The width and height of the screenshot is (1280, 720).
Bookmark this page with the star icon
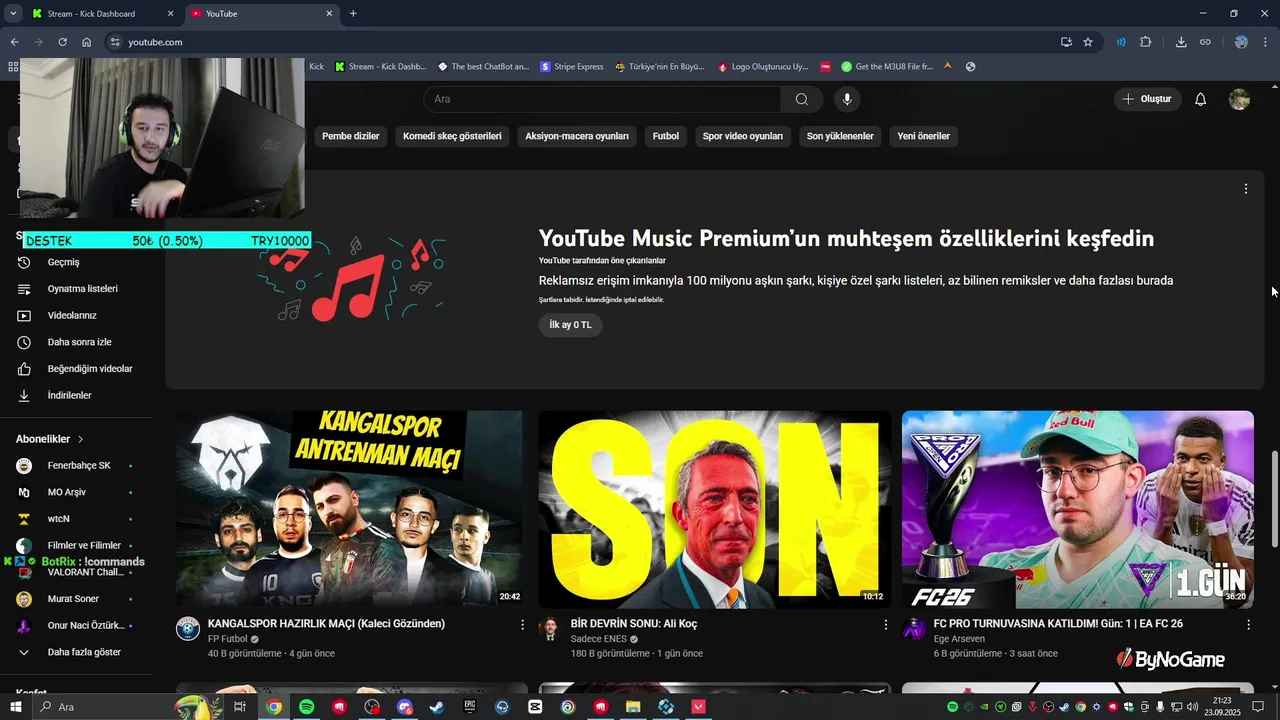point(1088,42)
